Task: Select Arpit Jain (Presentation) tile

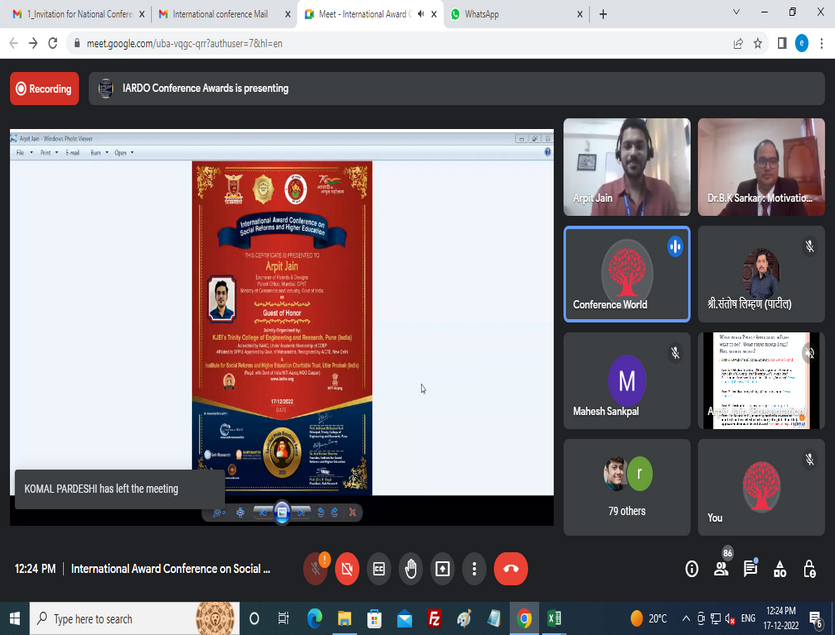Action: pyautogui.click(x=761, y=380)
